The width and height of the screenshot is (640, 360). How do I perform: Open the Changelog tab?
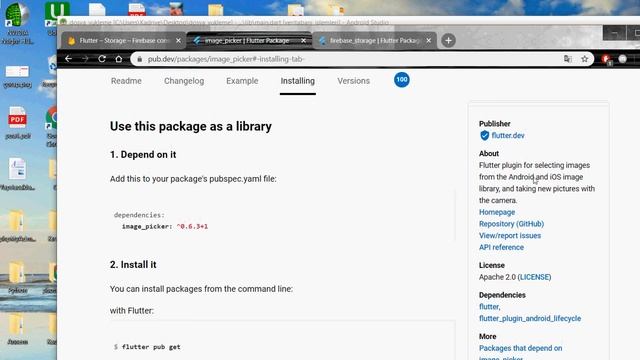click(x=184, y=81)
